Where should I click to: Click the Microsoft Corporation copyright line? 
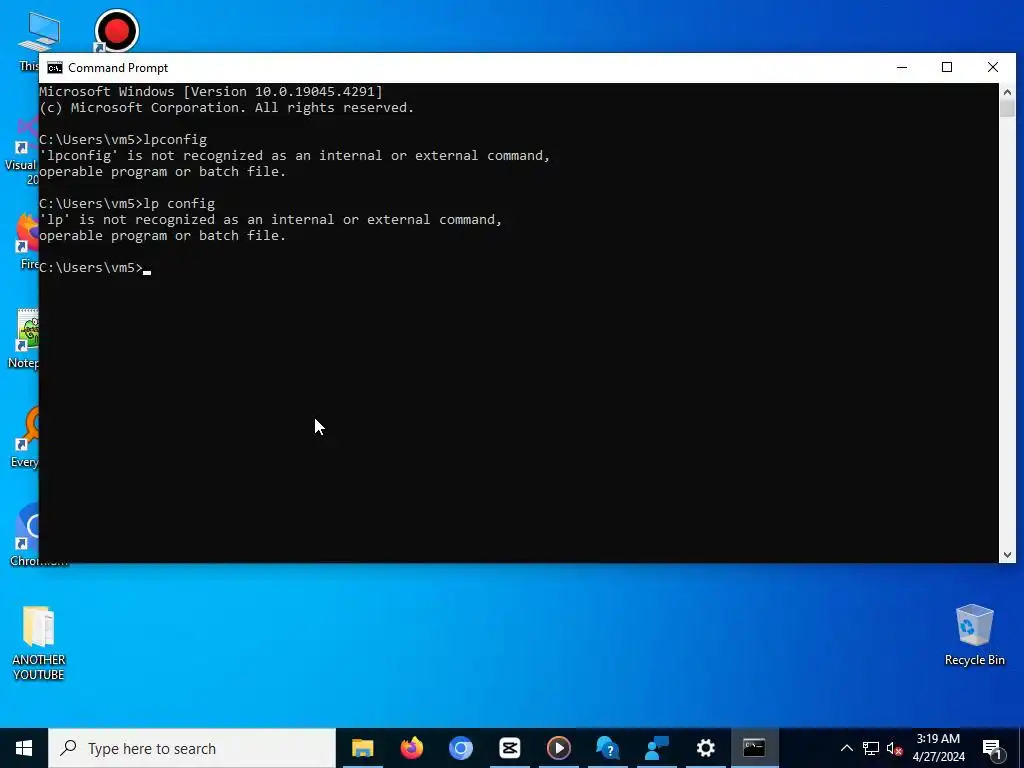point(227,108)
